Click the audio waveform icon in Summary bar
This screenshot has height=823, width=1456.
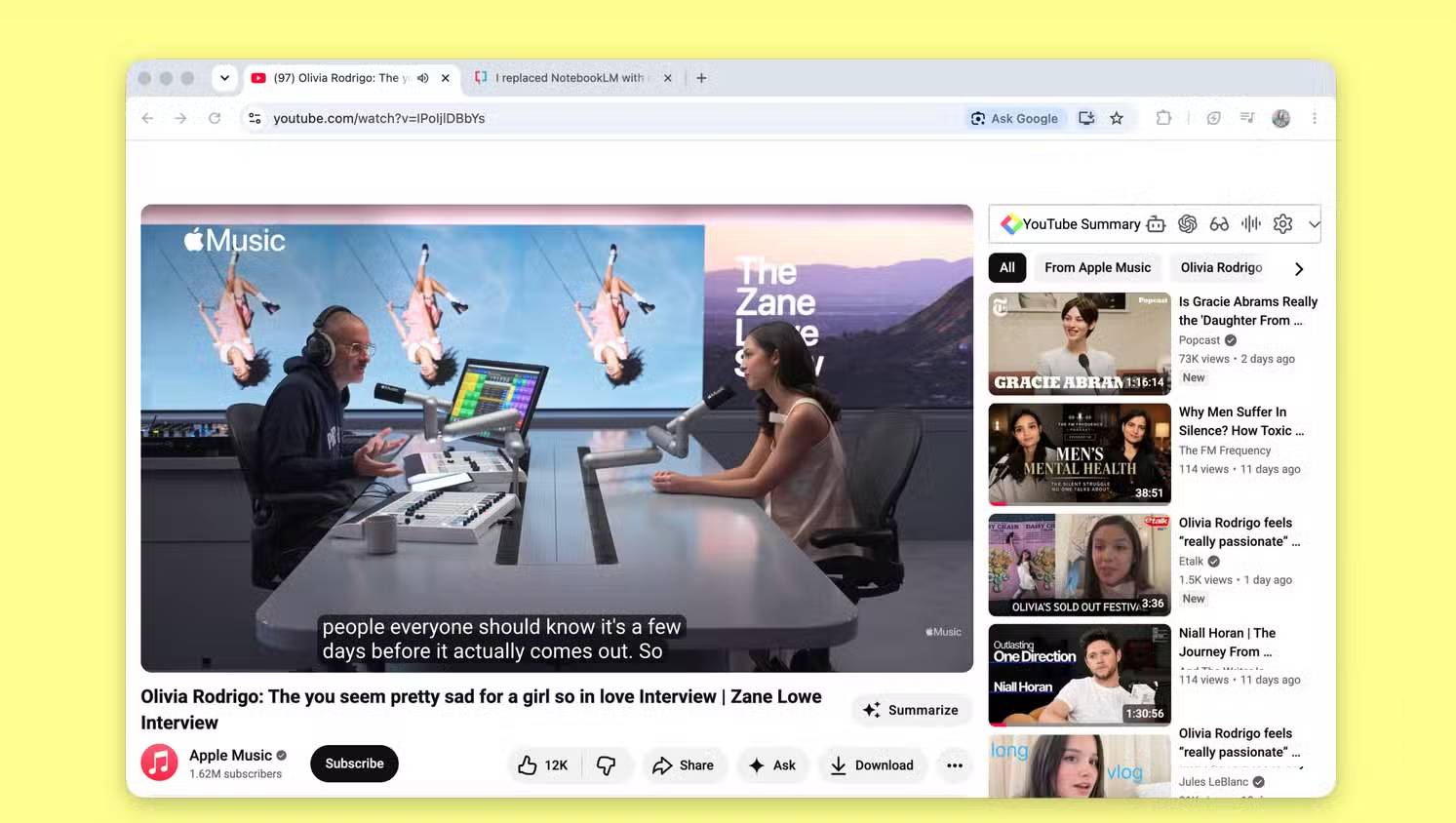click(1251, 224)
